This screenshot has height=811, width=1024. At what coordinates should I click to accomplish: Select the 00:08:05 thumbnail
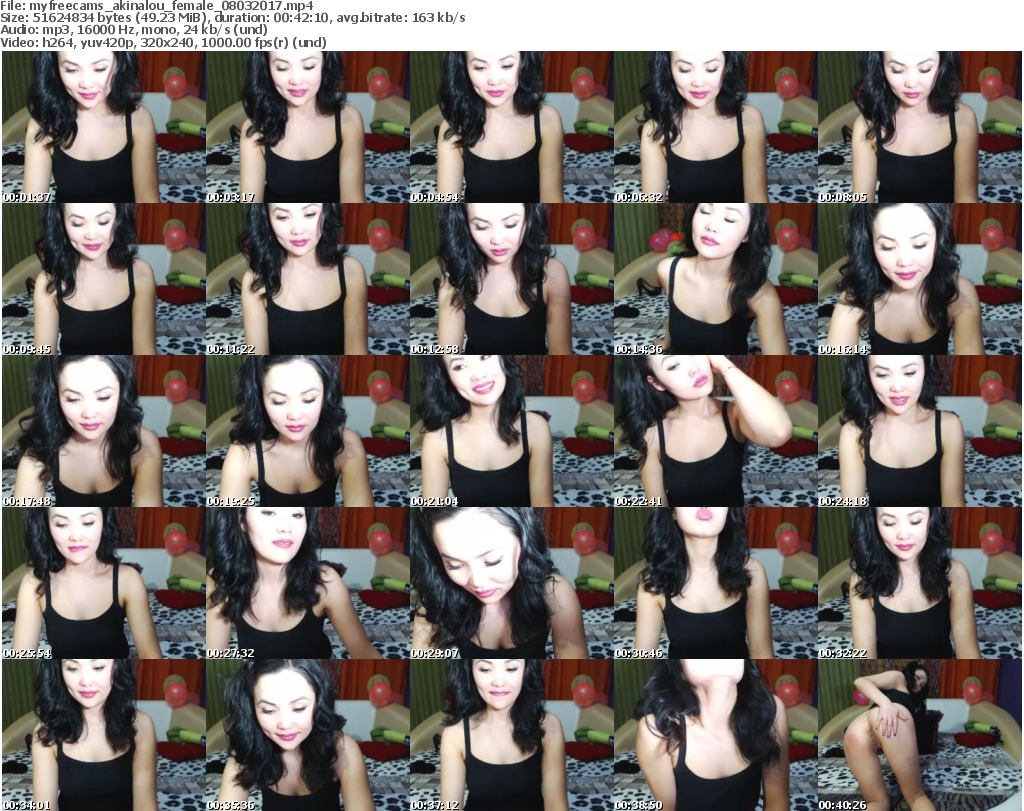[x=920, y=127]
